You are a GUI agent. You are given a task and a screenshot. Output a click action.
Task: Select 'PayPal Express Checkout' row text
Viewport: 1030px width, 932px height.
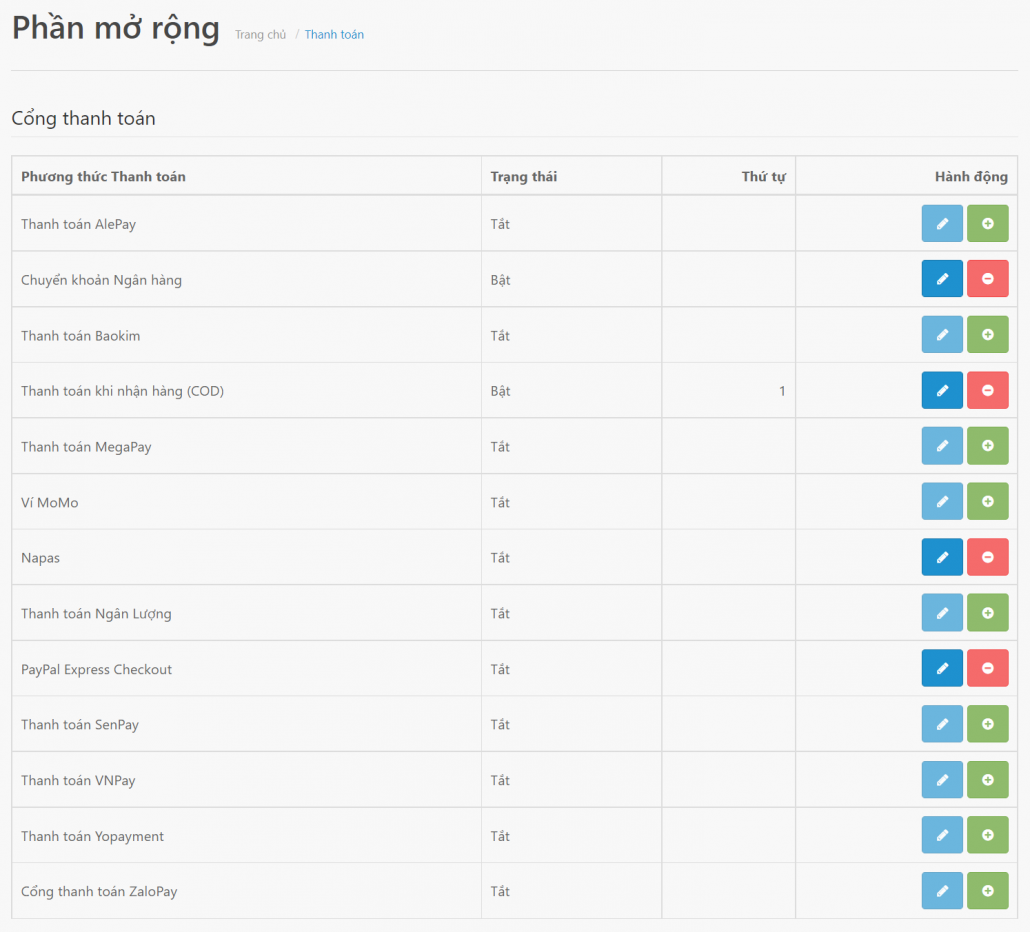[x=96, y=669]
